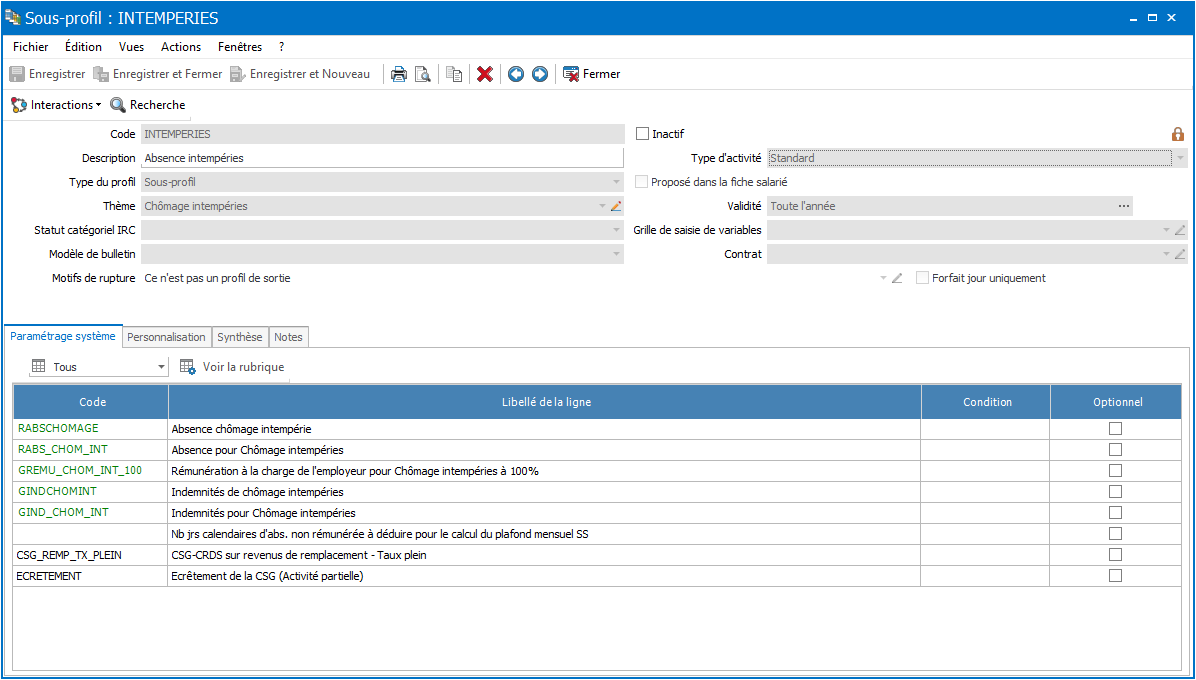Check Optionnel for ECRETEMENT row
The height and width of the screenshot is (680, 1196).
point(1115,576)
